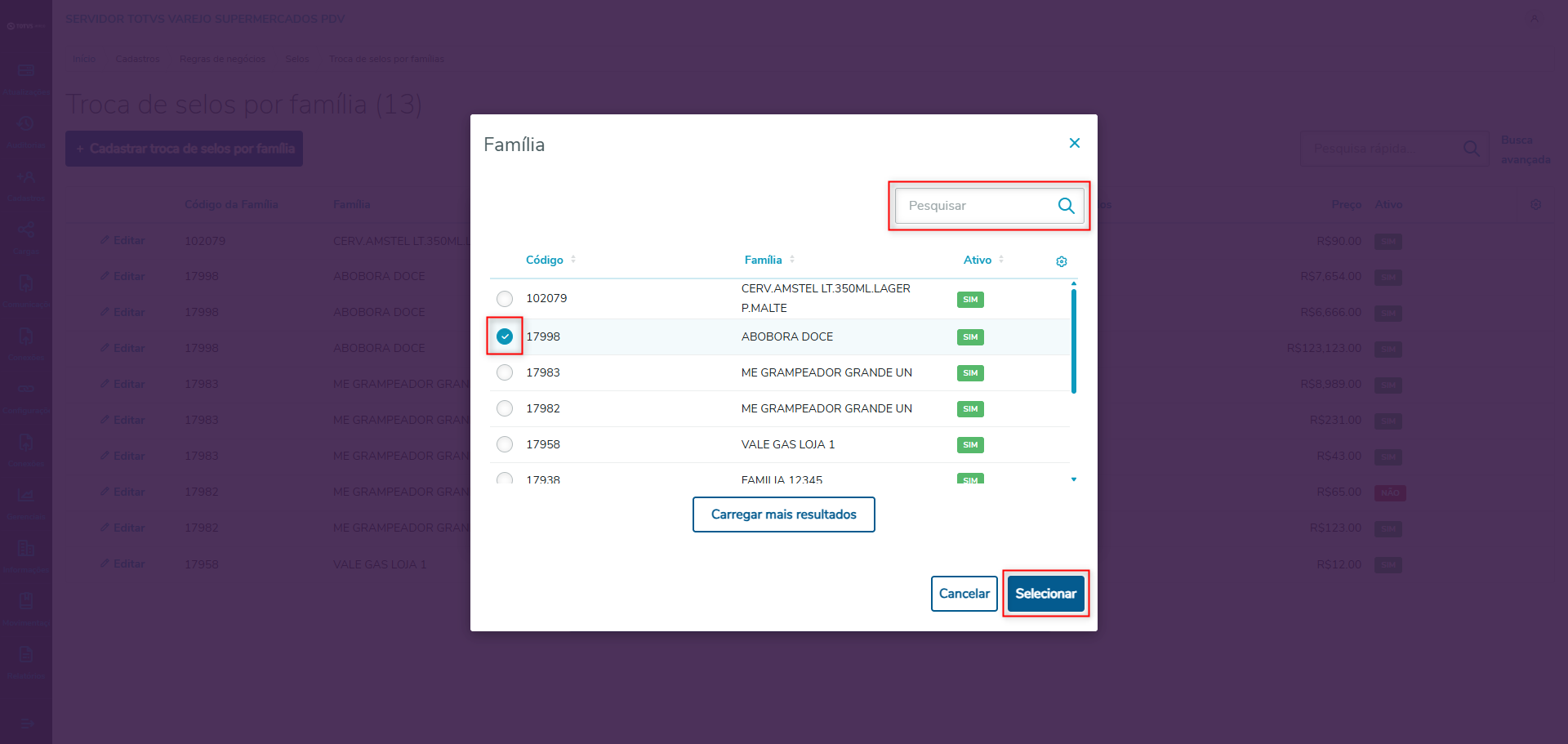The height and width of the screenshot is (744, 1568).
Task: Go to Regras de negócios breadcrumb
Action: tap(222, 59)
